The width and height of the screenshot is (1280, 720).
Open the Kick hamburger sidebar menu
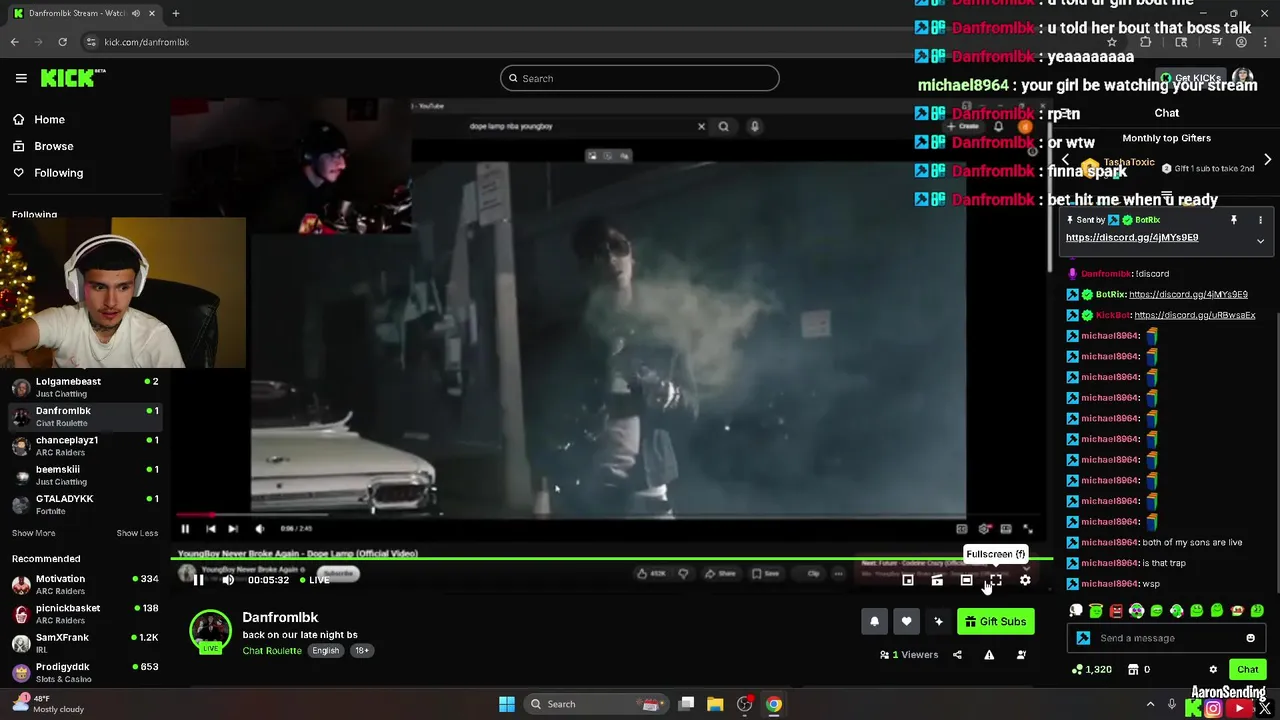(21, 78)
